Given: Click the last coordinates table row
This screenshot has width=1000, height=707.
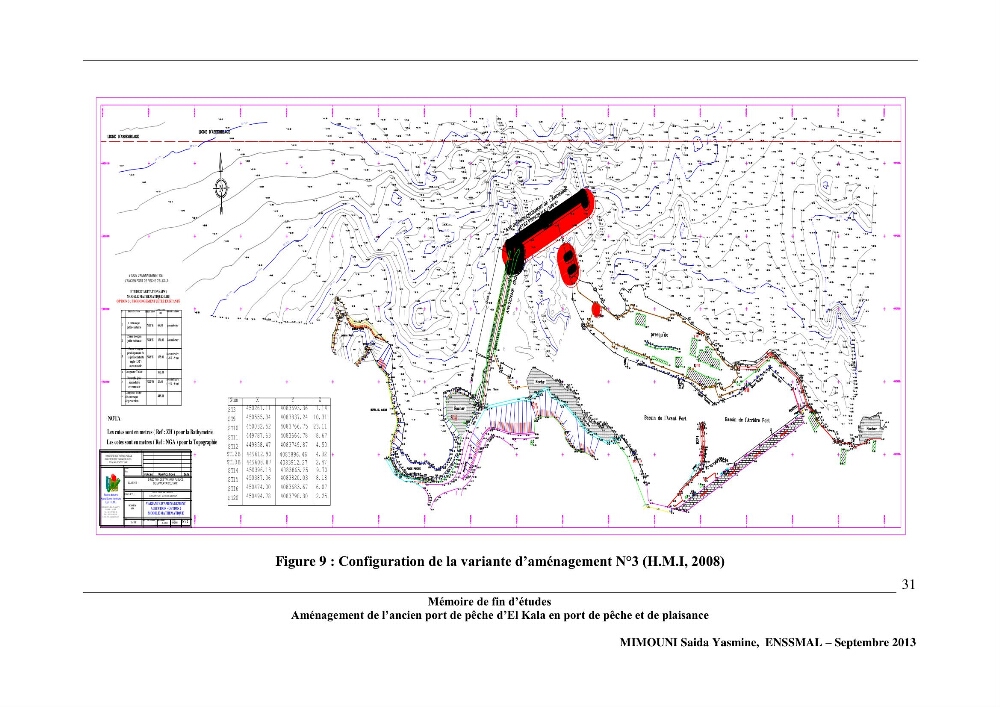Looking at the screenshot, I should pyautogui.click(x=279, y=496).
